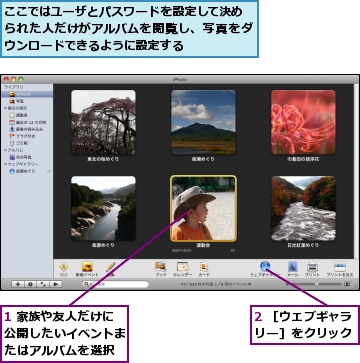Screen dimensions: 360x363
Task: Select the red spider lily event thumbnail
Action: point(303,122)
